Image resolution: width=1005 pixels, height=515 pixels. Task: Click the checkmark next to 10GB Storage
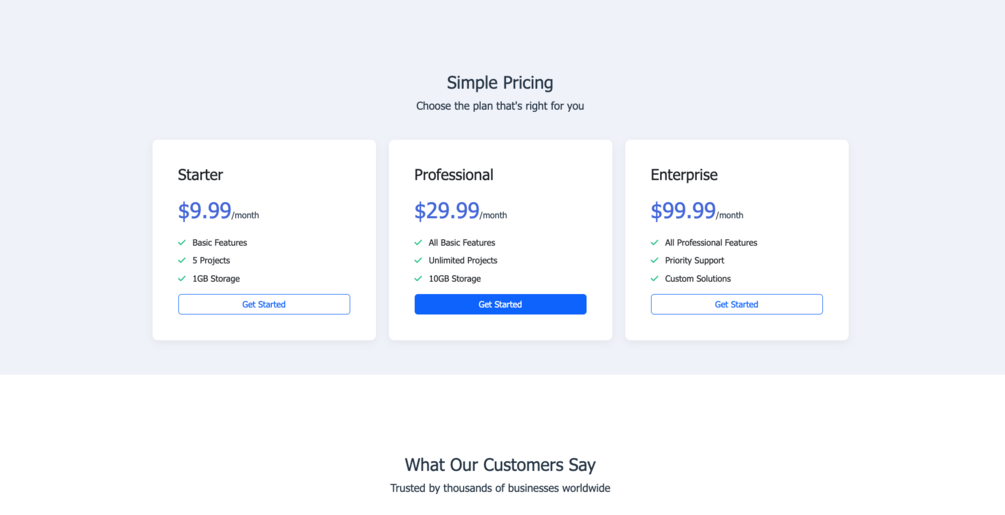tap(418, 279)
